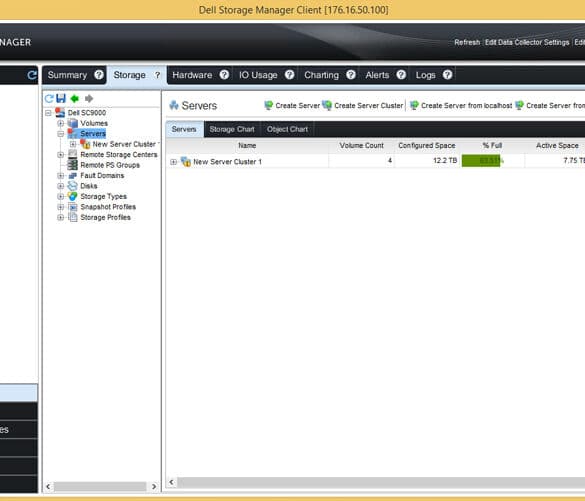Viewport: 585px width, 501px height.
Task: Click the Fault Domains icon
Action: pos(73,175)
